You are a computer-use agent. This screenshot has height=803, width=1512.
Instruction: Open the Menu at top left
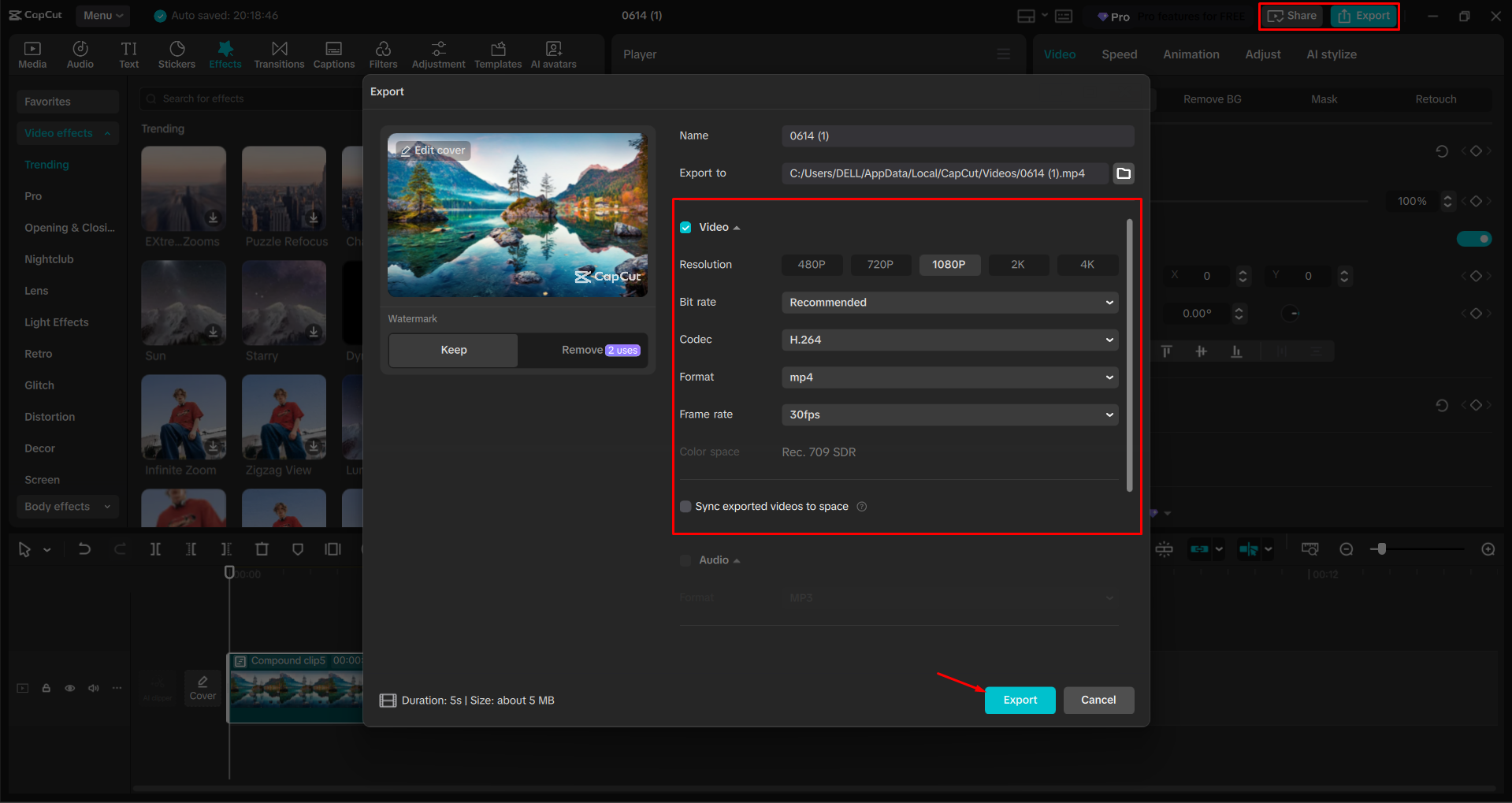tap(102, 15)
